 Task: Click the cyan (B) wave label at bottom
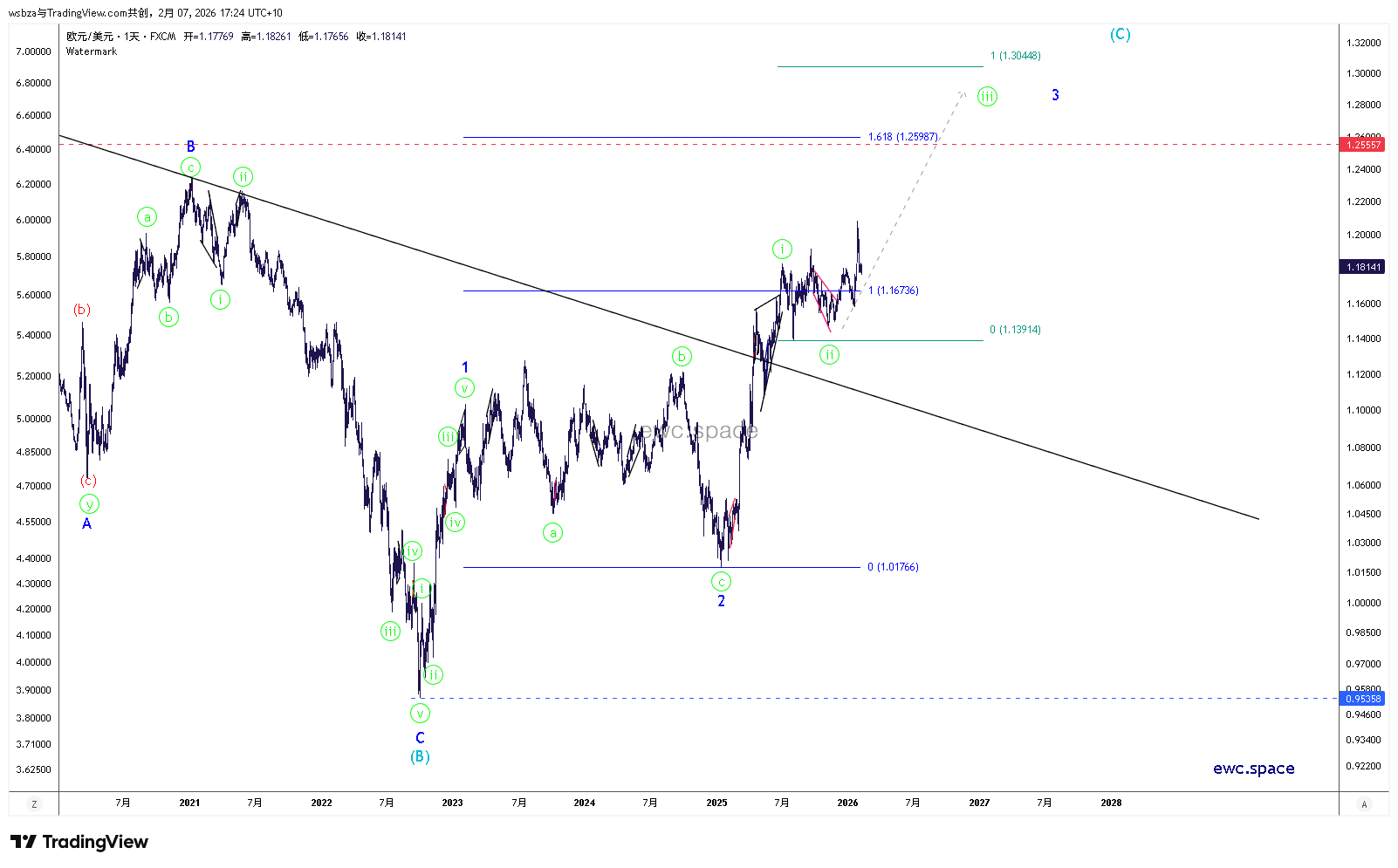(420, 756)
